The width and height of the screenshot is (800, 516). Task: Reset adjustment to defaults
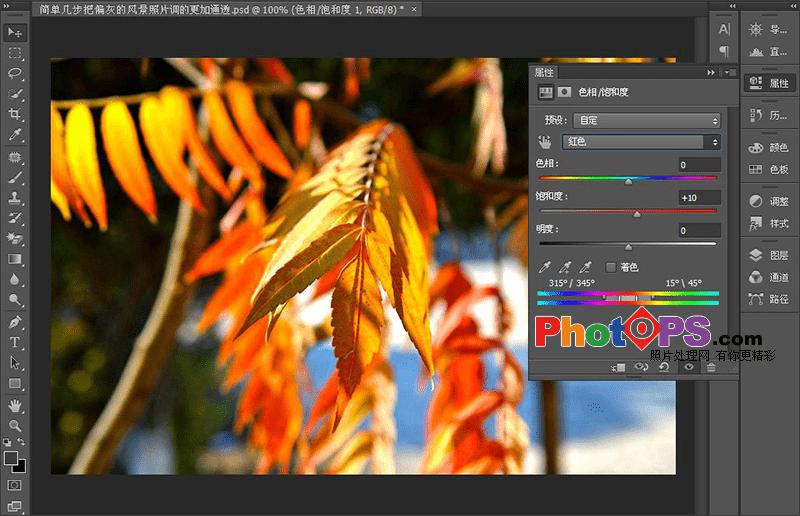click(x=664, y=367)
